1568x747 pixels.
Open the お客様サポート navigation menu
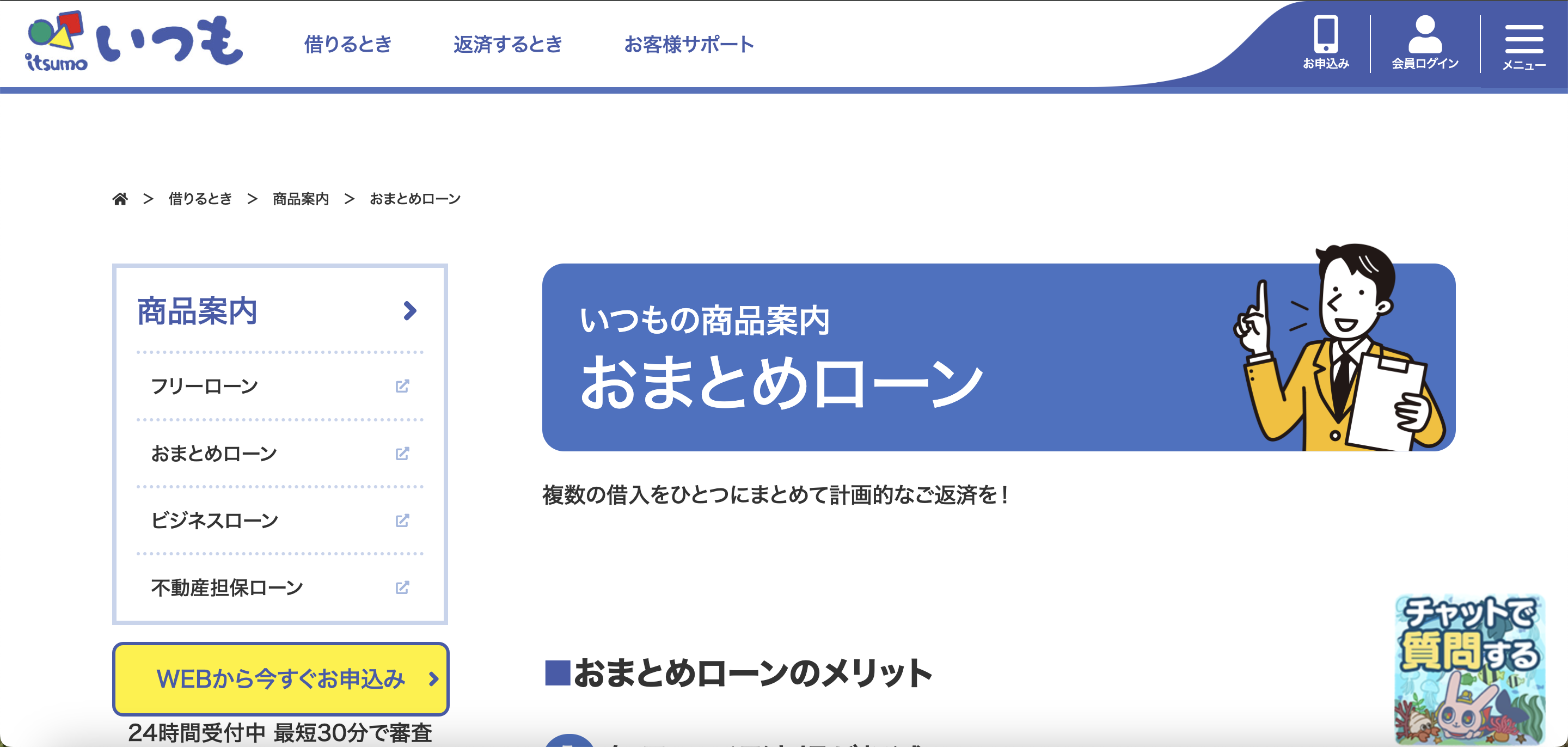pos(689,44)
